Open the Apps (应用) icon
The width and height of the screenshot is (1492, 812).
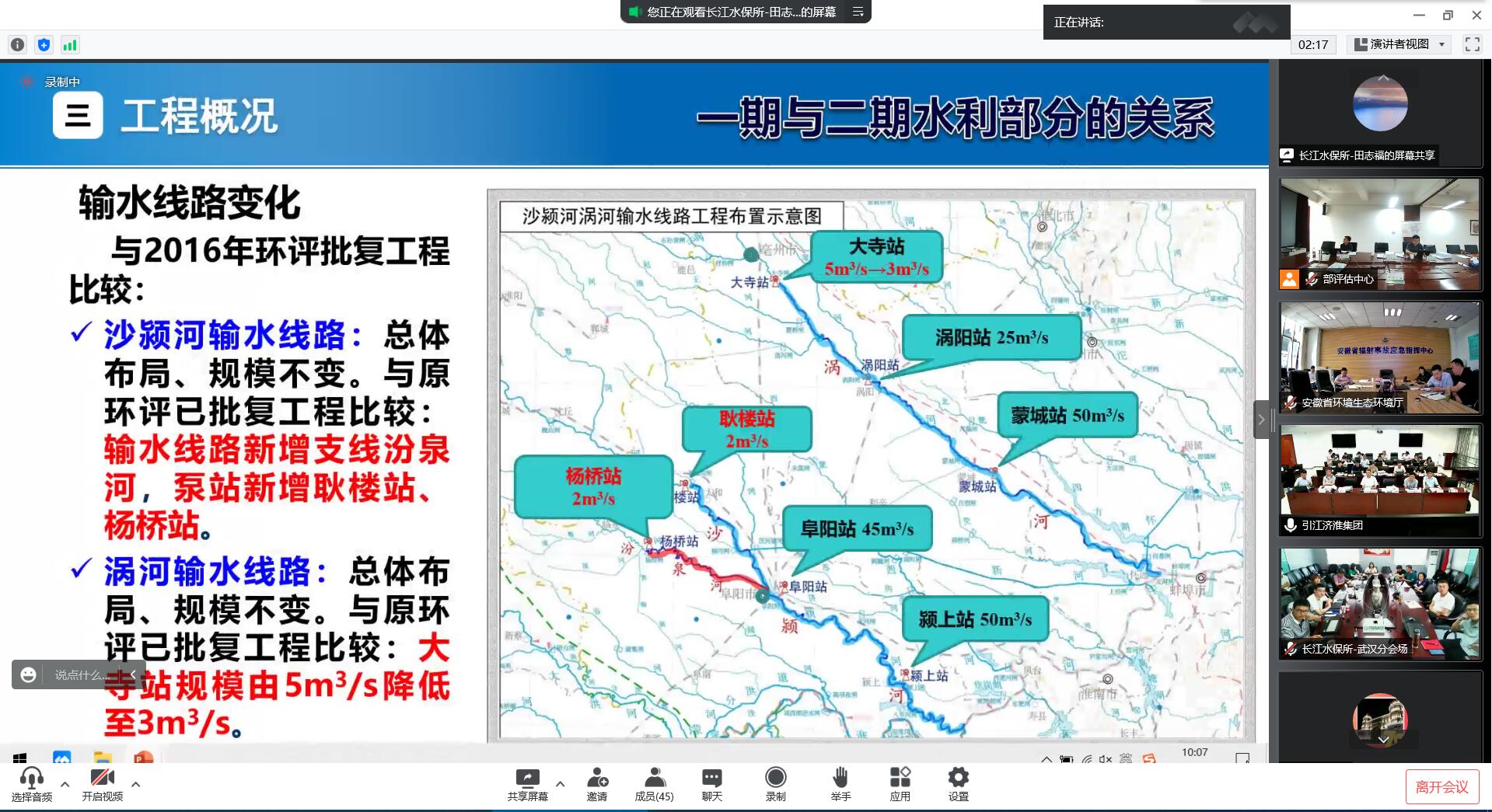[x=900, y=784]
